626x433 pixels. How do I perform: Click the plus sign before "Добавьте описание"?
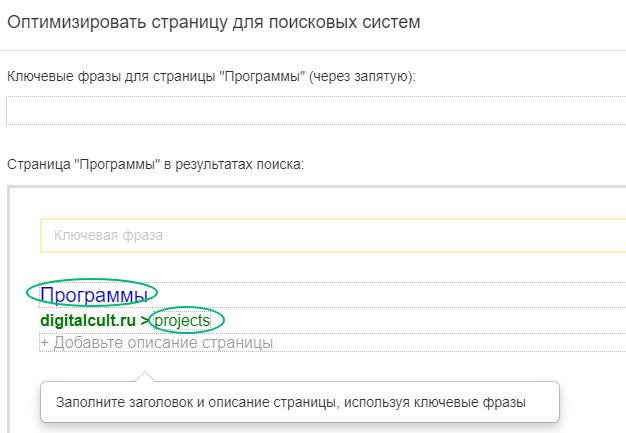tap(45, 343)
